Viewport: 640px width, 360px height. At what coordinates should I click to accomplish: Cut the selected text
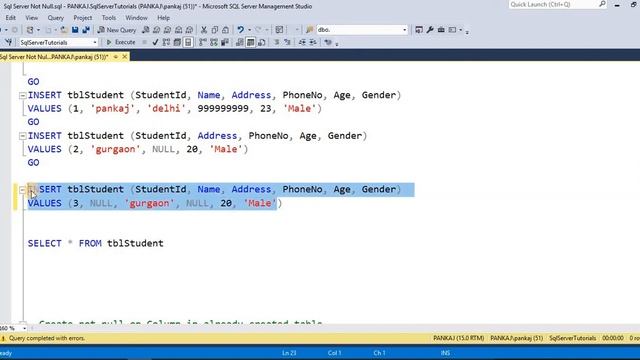(204, 30)
